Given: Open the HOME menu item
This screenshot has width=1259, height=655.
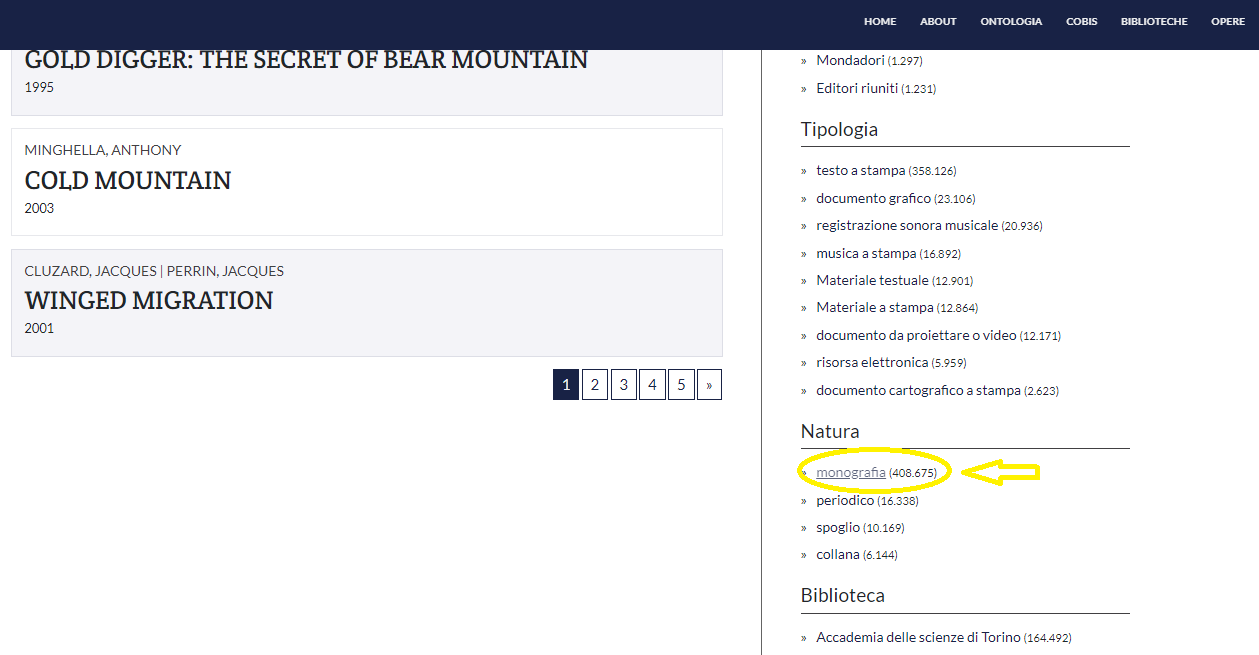Looking at the screenshot, I should [x=880, y=21].
